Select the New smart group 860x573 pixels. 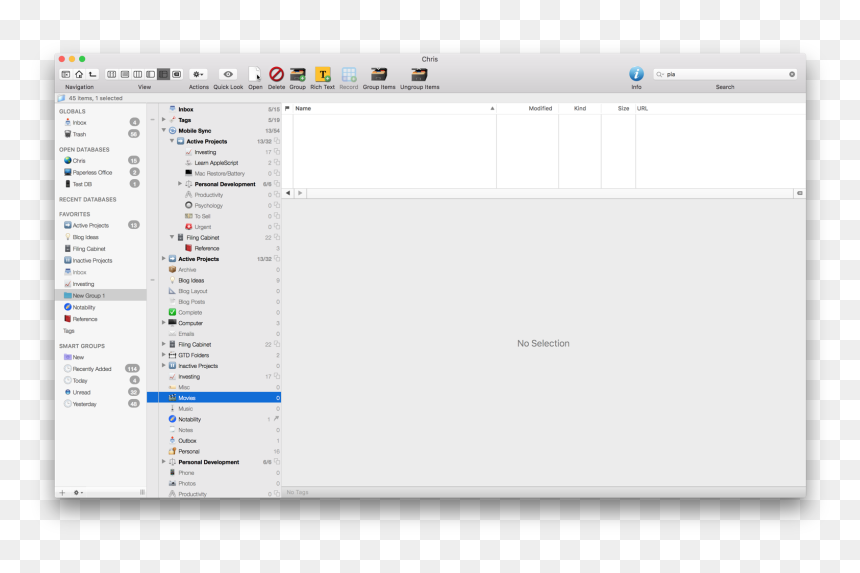100,357
